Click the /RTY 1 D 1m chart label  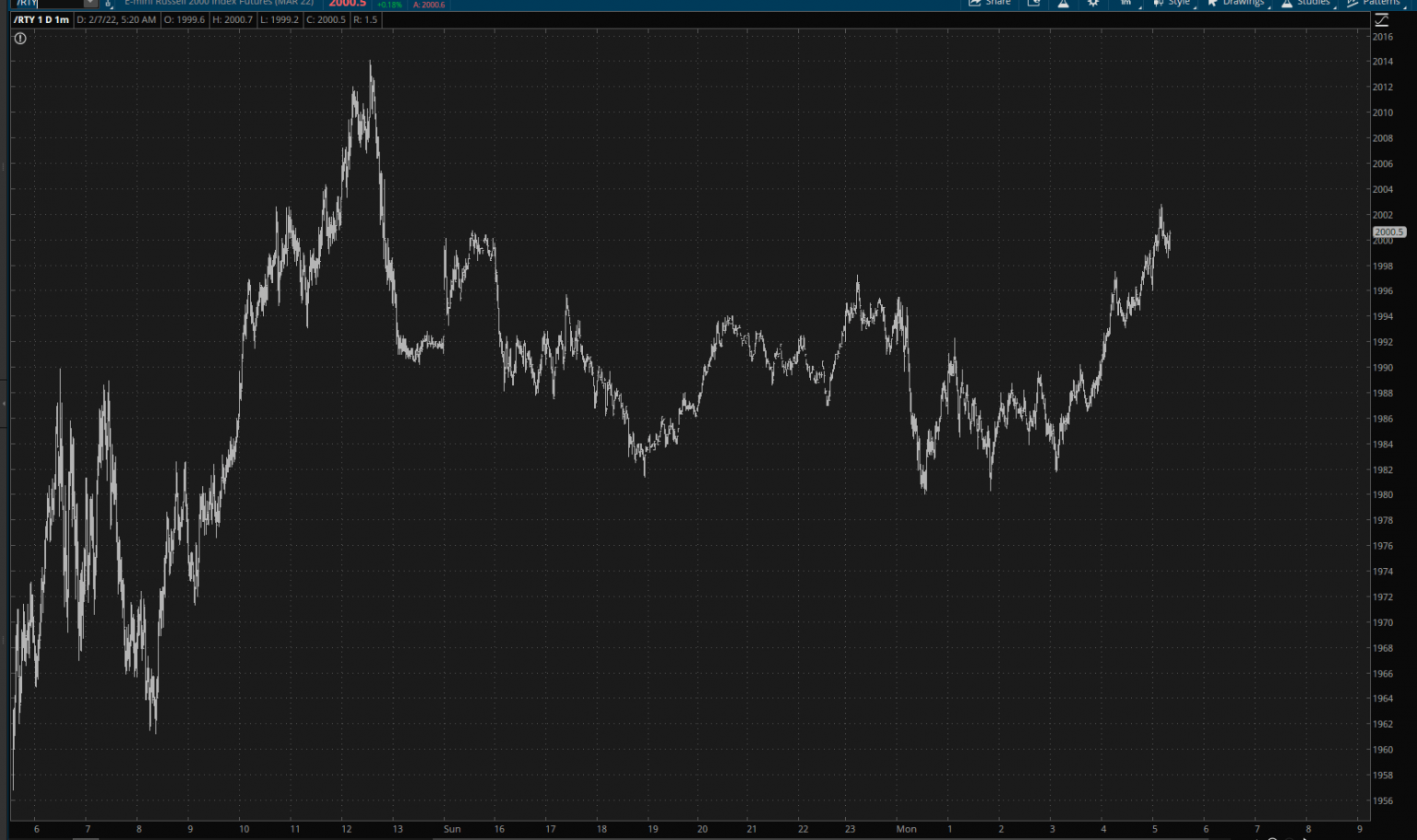pos(42,19)
